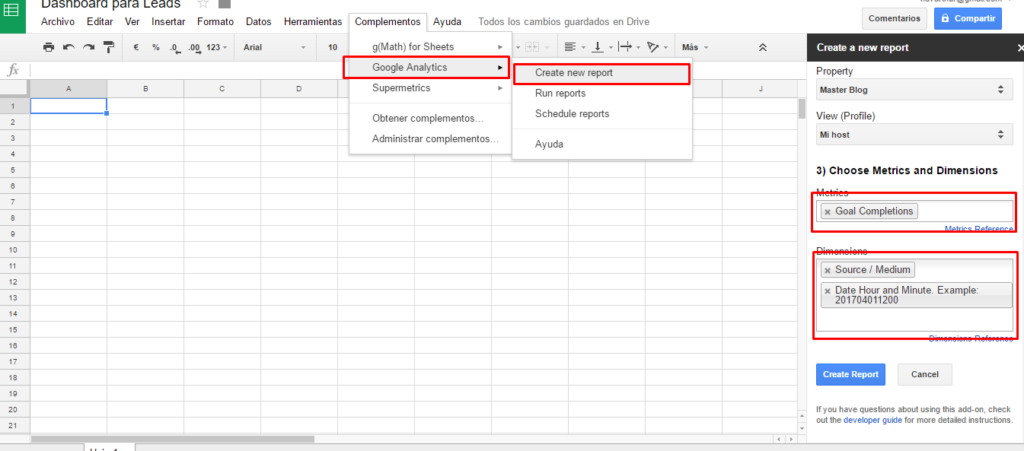Select cell A1
Image resolution: width=1024 pixels, height=451 pixels.
(69, 106)
